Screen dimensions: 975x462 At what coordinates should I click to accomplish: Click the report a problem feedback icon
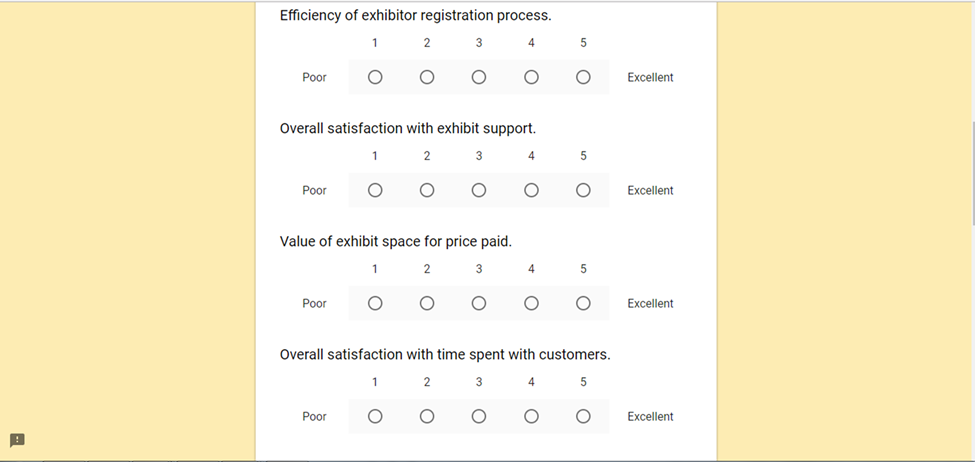pyautogui.click(x=17, y=440)
